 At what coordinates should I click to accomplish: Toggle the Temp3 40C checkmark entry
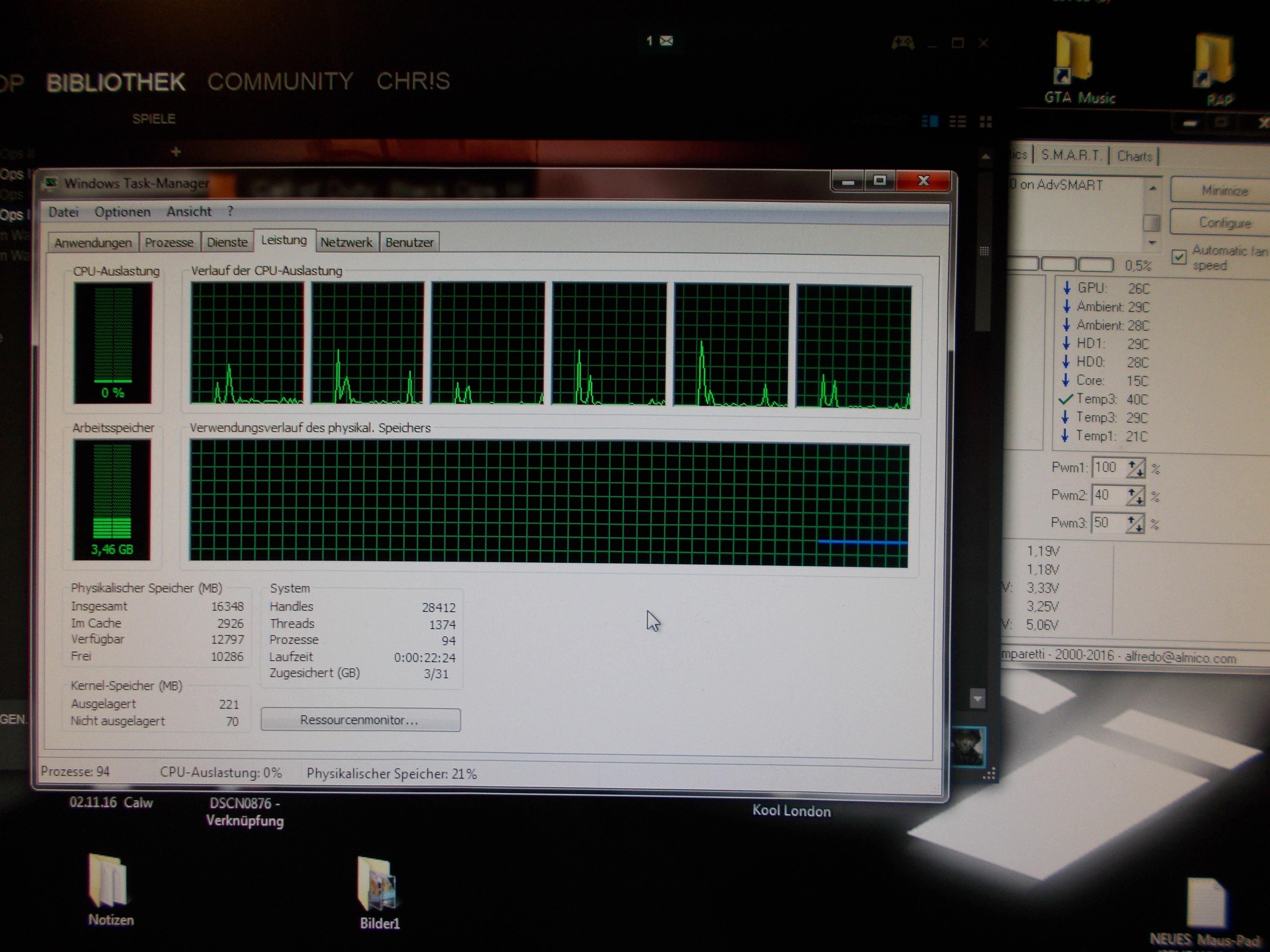point(1066,399)
